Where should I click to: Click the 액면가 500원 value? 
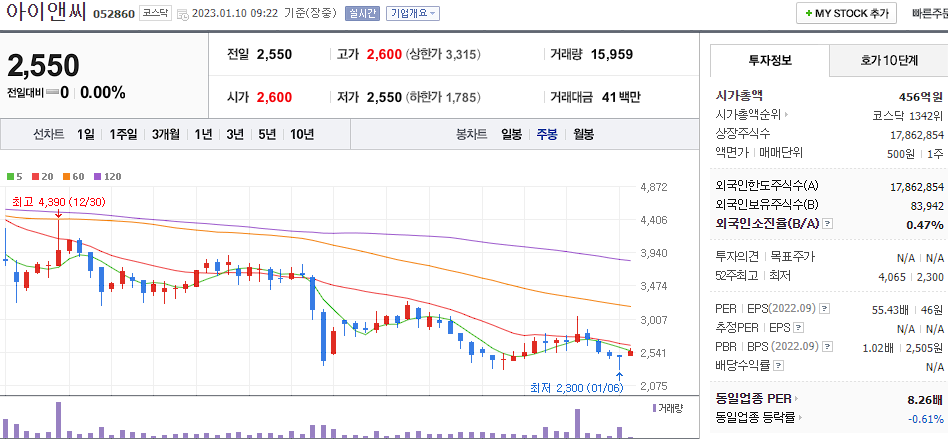pos(901,154)
